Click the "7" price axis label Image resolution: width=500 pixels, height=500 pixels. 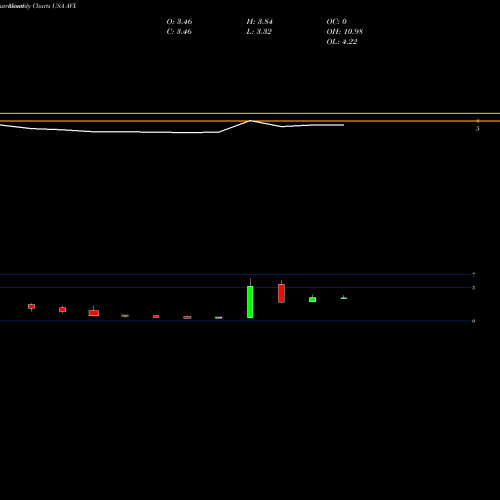click(473, 275)
